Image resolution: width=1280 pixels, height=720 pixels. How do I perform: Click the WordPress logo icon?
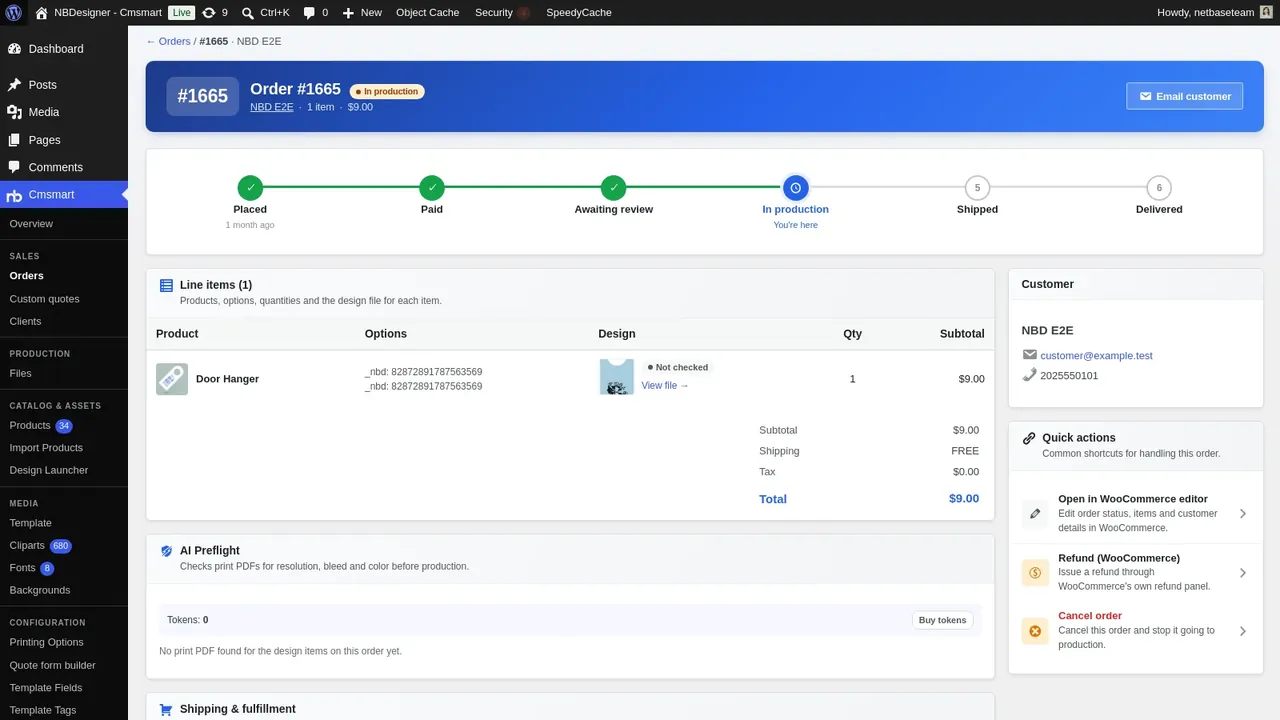click(14, 12)
